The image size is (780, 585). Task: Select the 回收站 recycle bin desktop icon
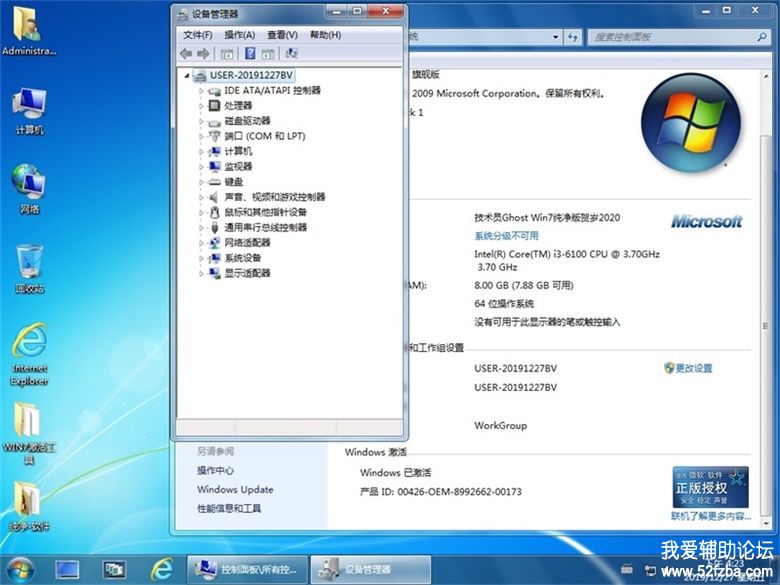point(29,269)
